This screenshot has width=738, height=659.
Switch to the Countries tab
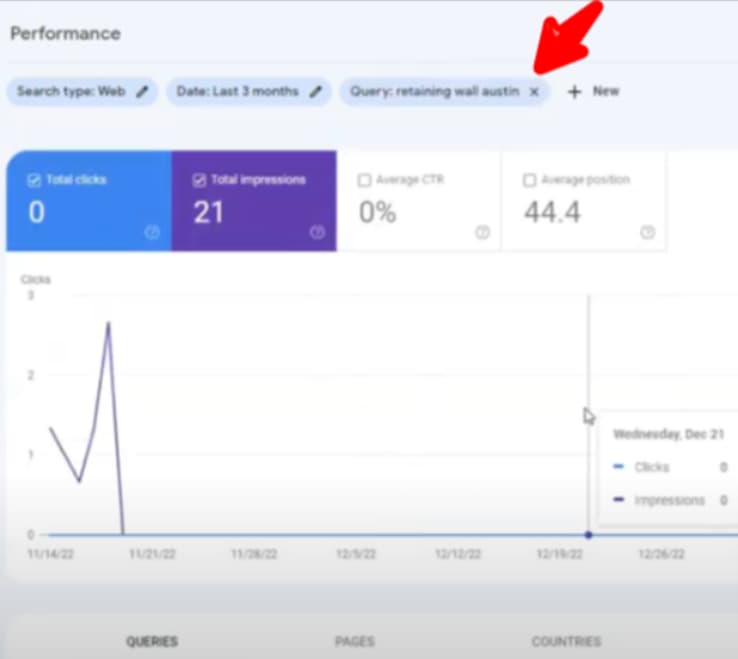pyautogui.click(x=566, y=641)
